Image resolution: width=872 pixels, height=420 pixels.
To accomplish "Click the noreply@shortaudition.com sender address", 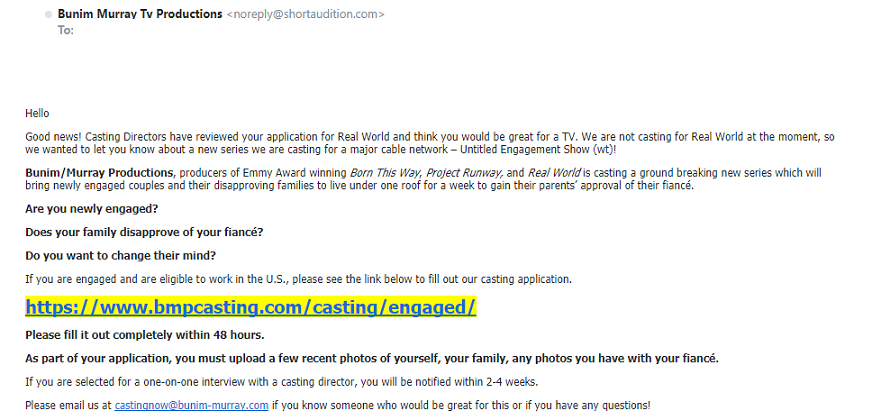I will click(x=305, y=14).
